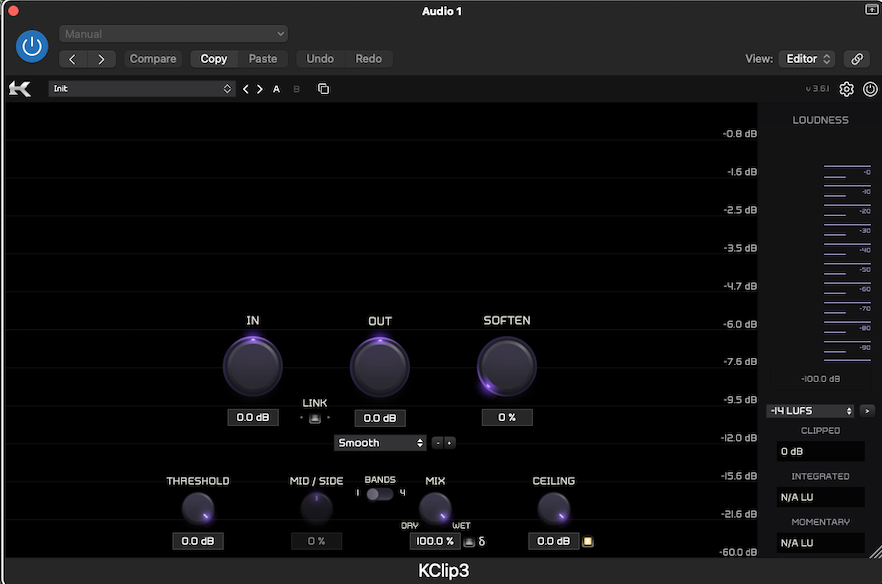This screenshot has height=584, width=882.
Task: Toggle the blue plugin power button
Action: tap(32, 46)
